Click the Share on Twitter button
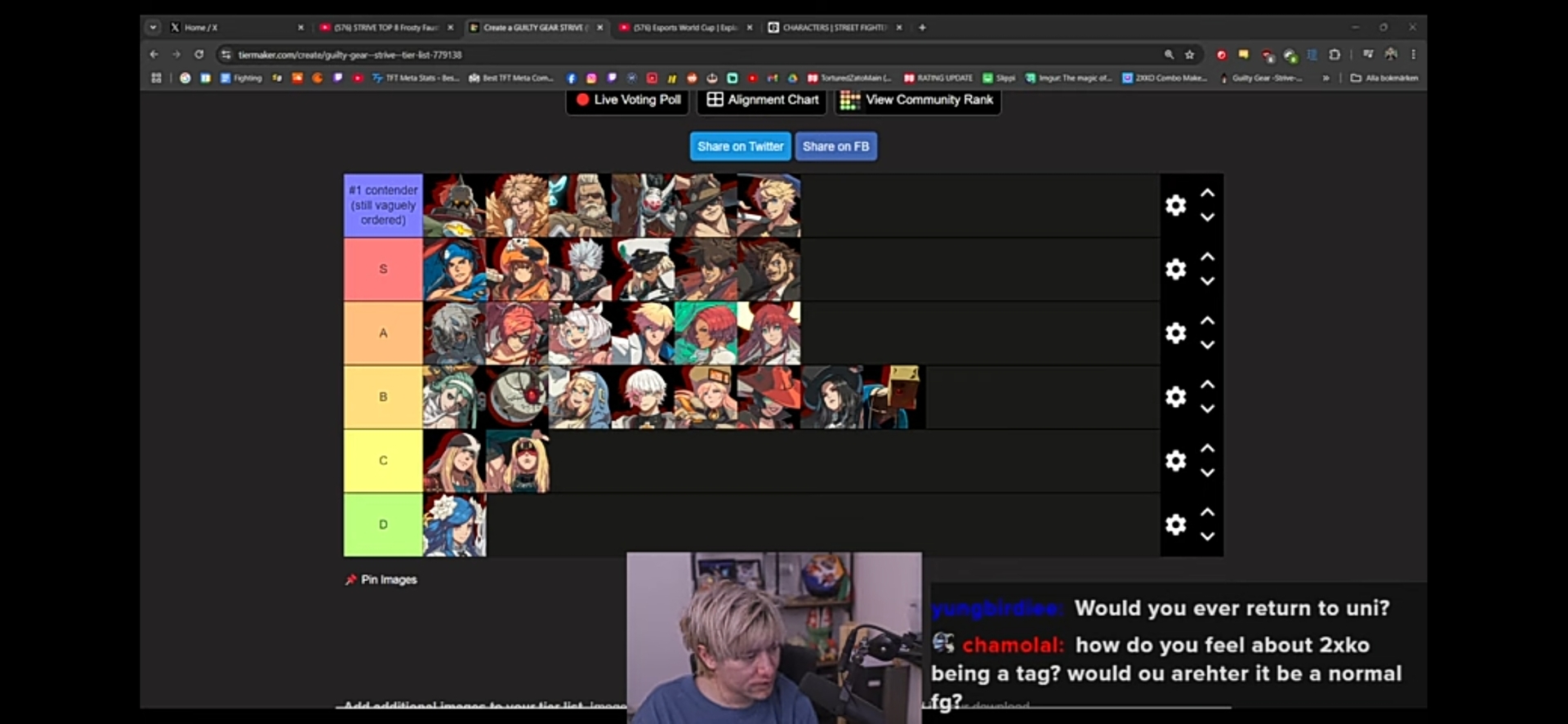The width and height of the screenshot is (1568, 724). point(740,146)
